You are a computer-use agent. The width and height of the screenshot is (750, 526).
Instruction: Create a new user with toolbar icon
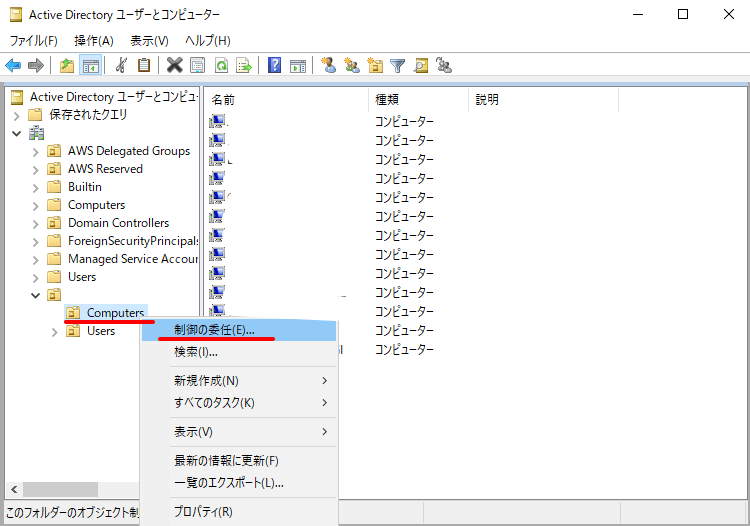pos(329,65)
